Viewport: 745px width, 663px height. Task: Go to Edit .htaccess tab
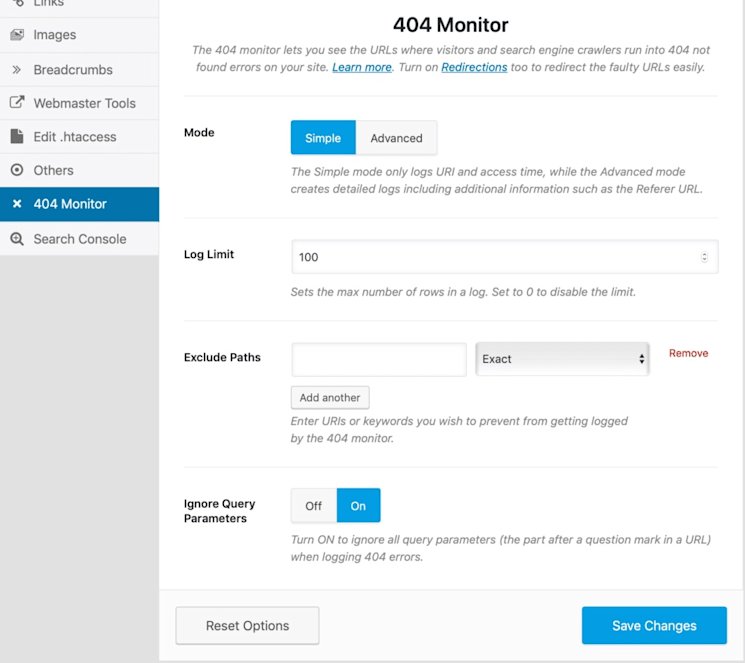[79, 136]
